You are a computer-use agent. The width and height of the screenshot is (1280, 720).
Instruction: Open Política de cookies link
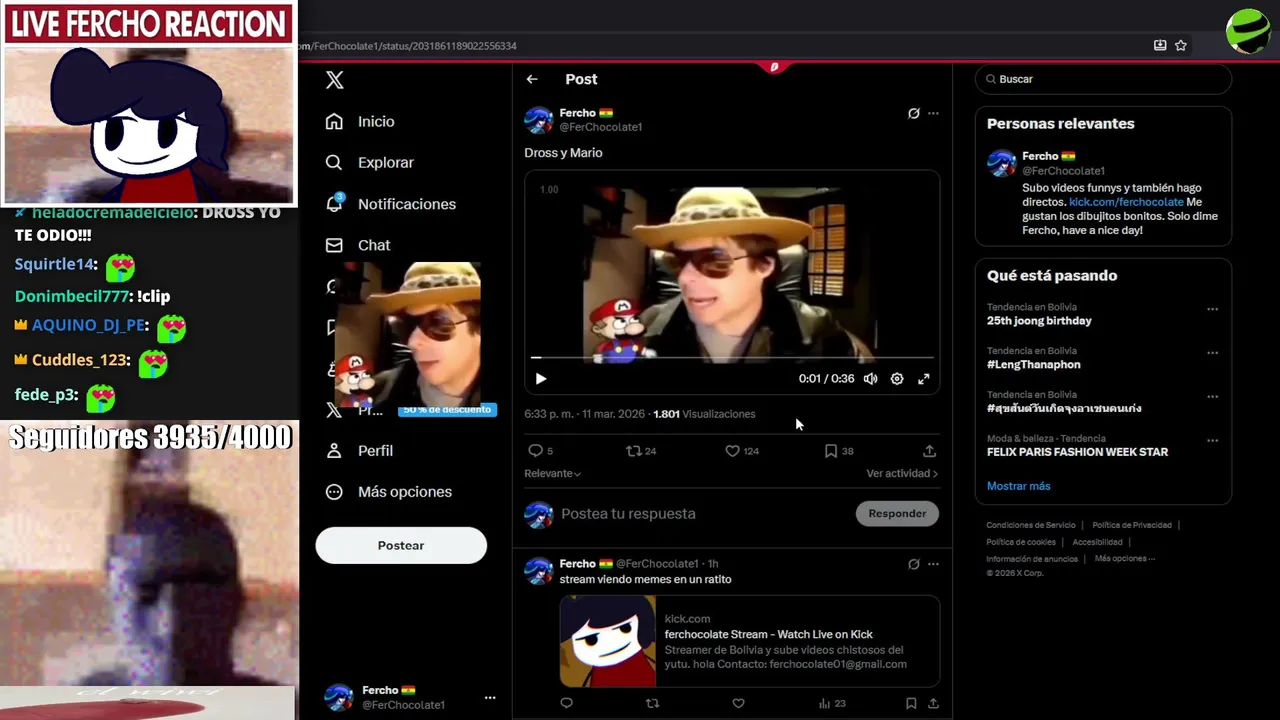pyautogui.click(x=1021, y=542)
